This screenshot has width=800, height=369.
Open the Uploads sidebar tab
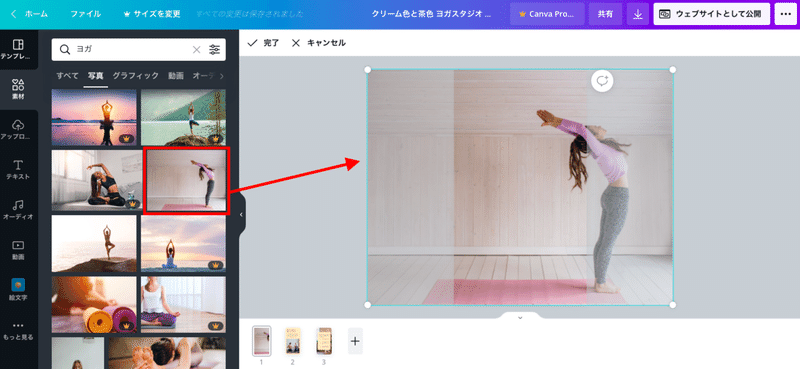click(x=18, y=130)
